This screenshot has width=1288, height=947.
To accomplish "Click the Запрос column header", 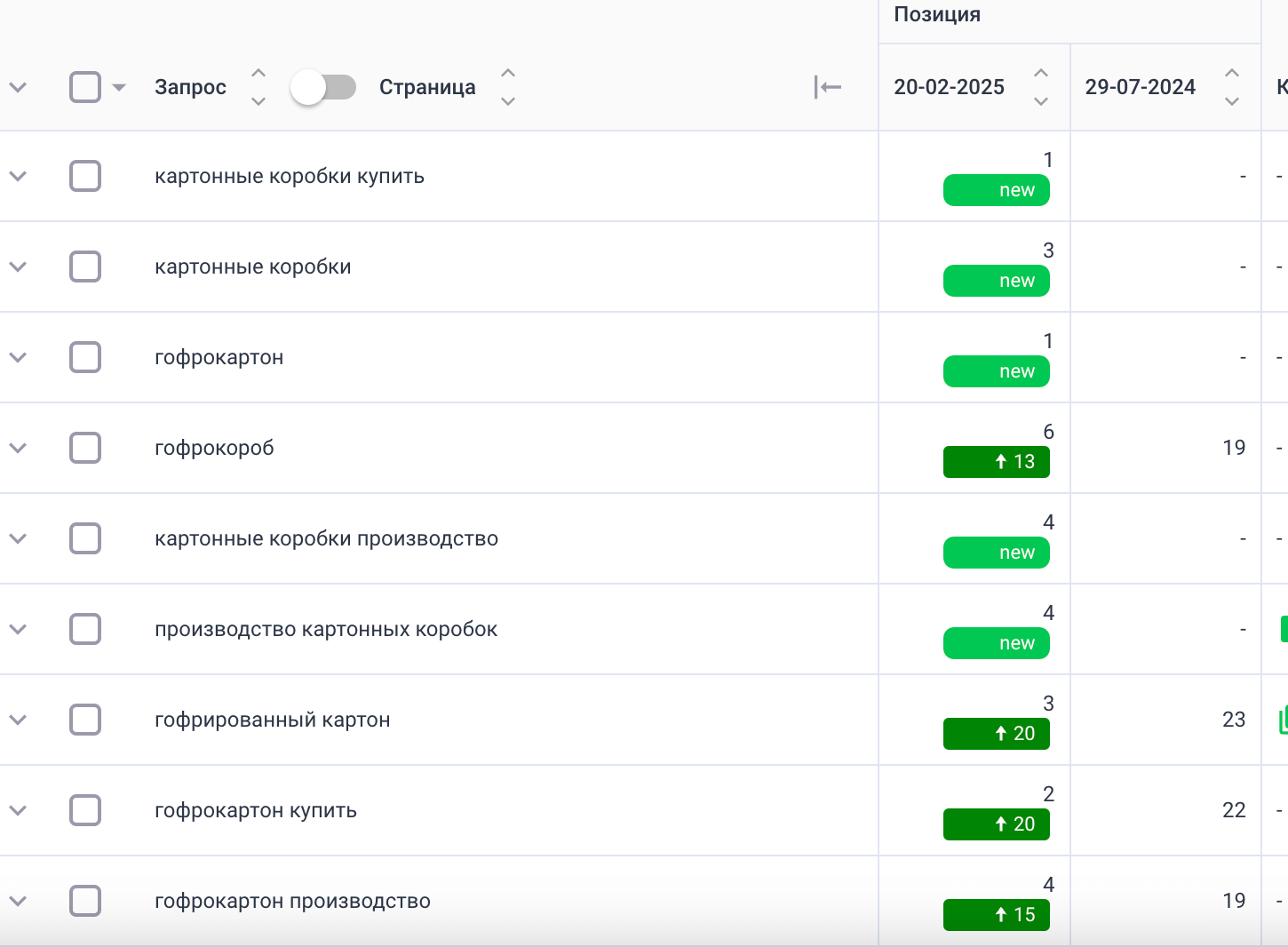I will 190,87.
